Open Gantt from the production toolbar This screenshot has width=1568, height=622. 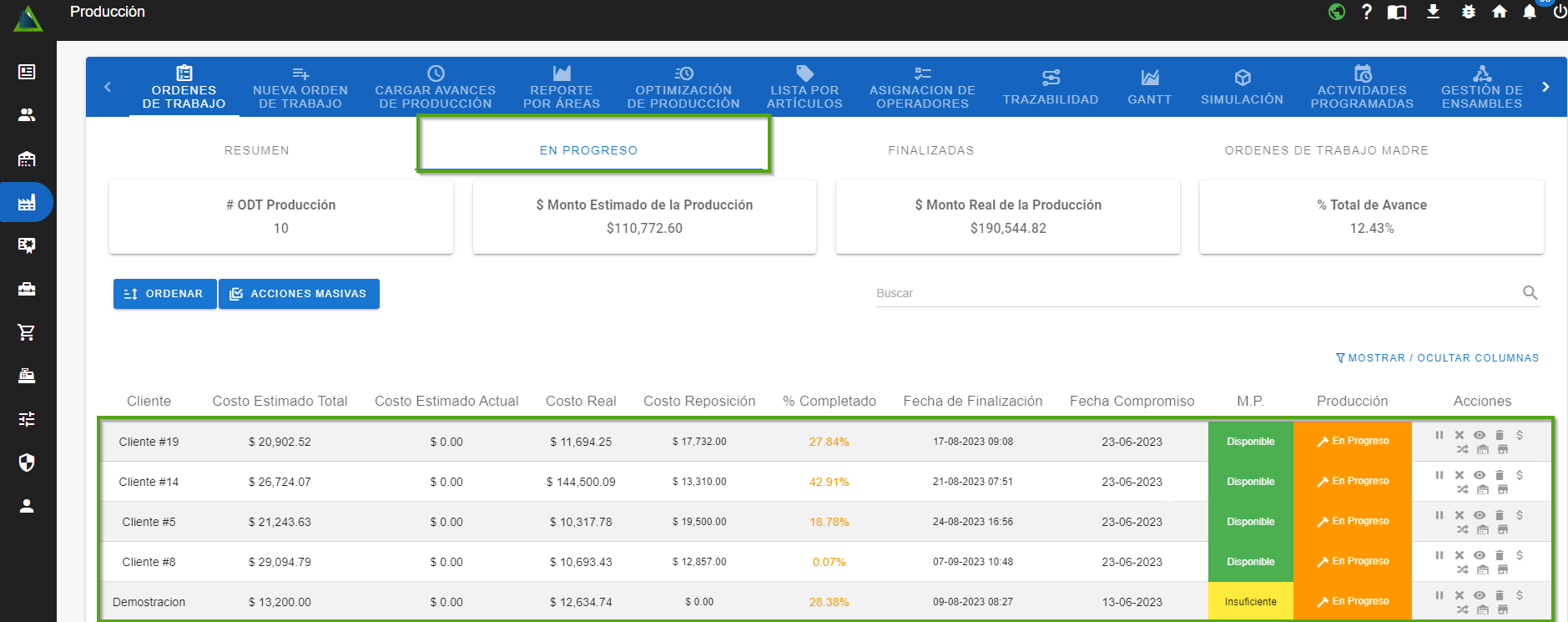1149,88
